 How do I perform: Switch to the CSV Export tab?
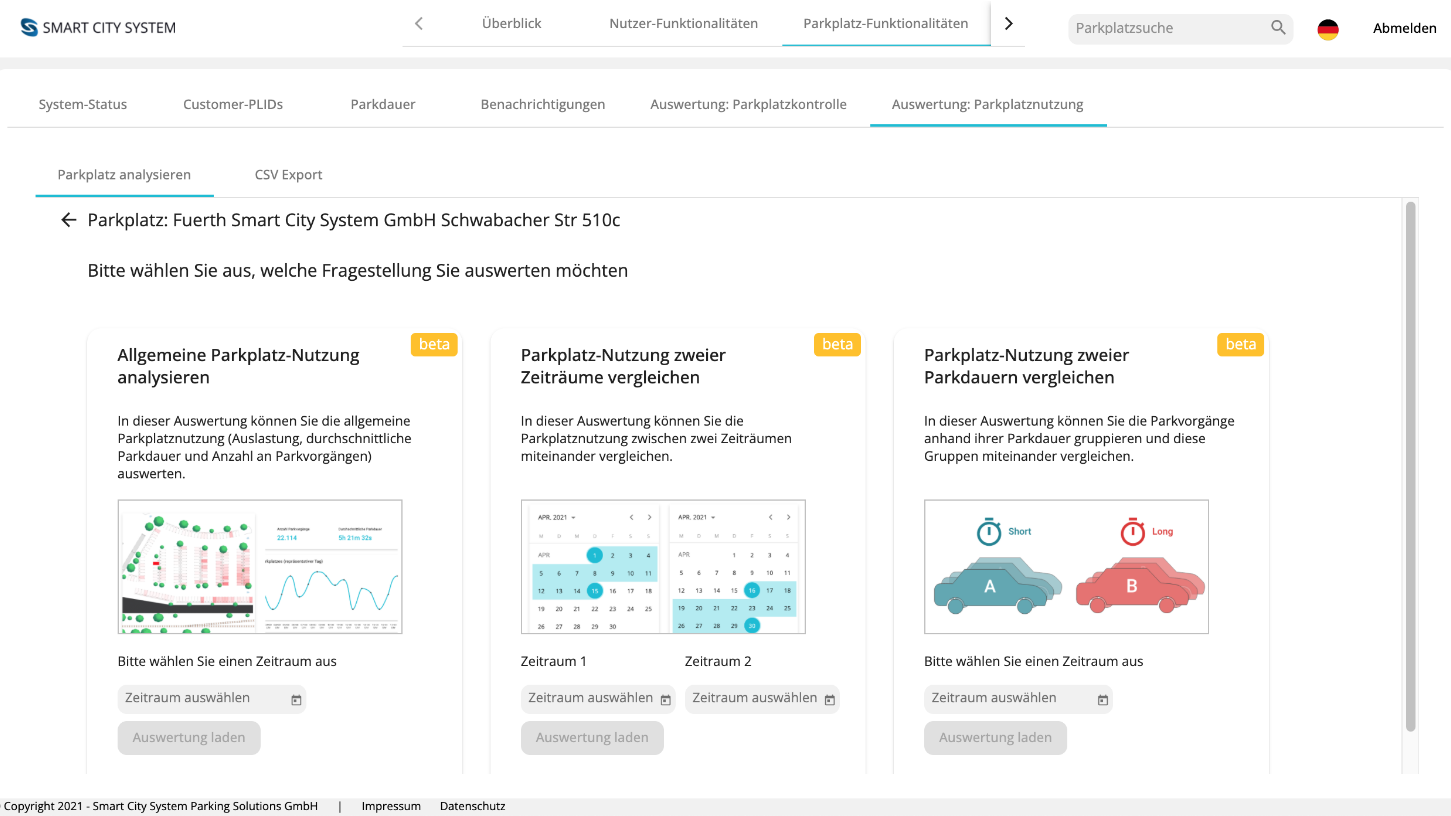coord(288,174)
